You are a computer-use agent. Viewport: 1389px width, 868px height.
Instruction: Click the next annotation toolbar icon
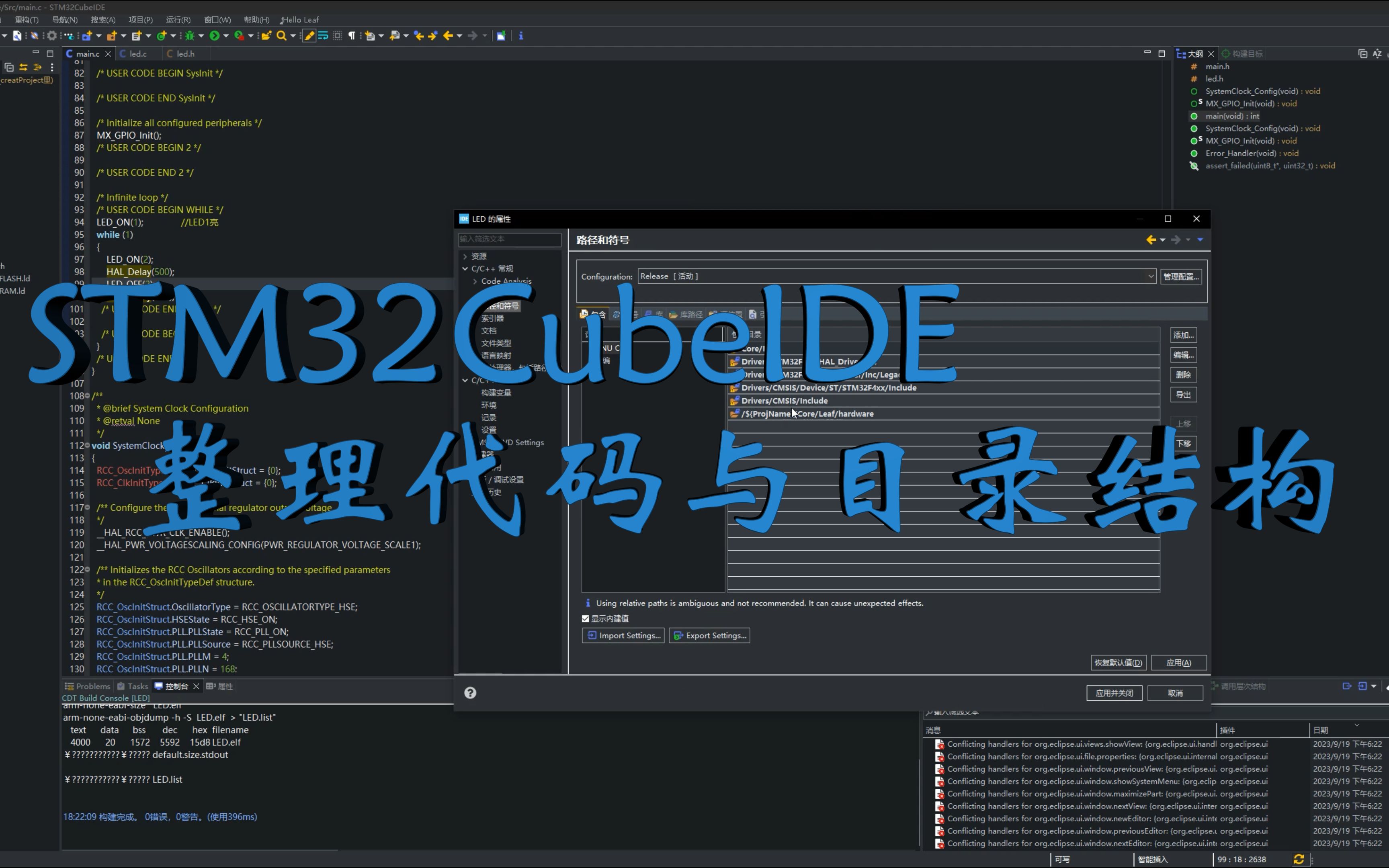pos(370,36)
